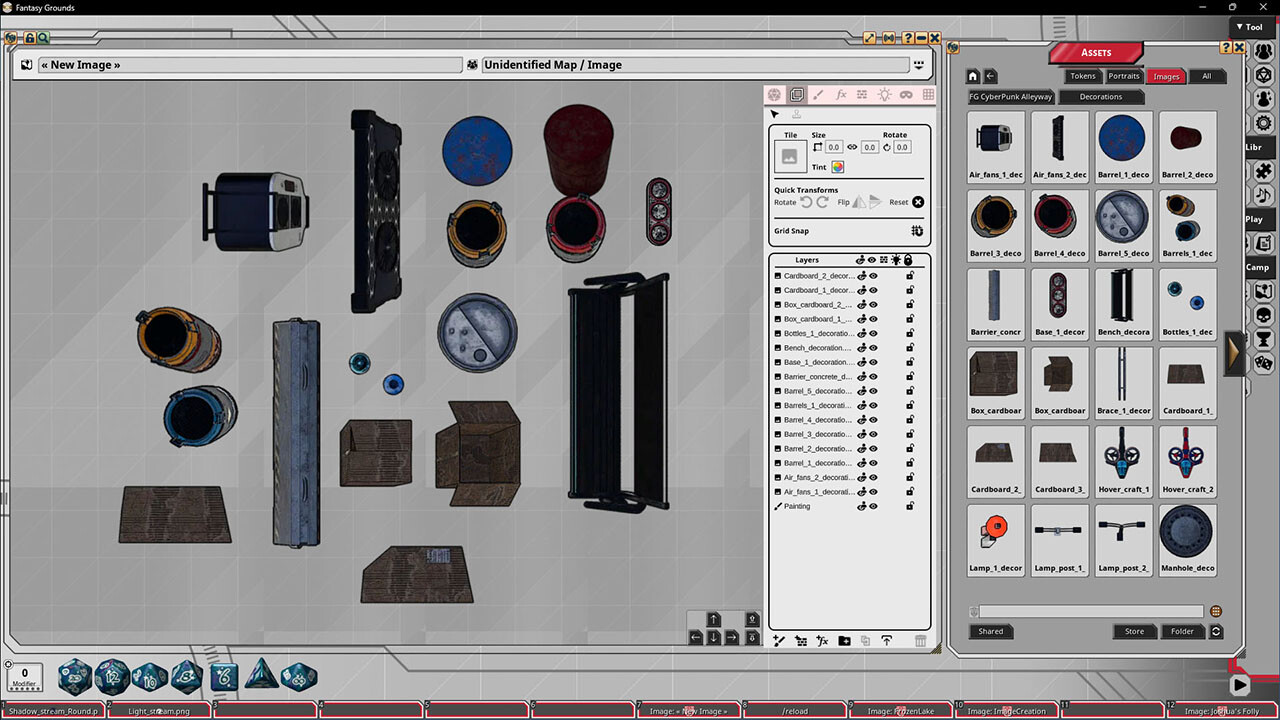Click the new folder icon below the Layers list
This screenshot has height=720, width=1280.
click(844, 640)
